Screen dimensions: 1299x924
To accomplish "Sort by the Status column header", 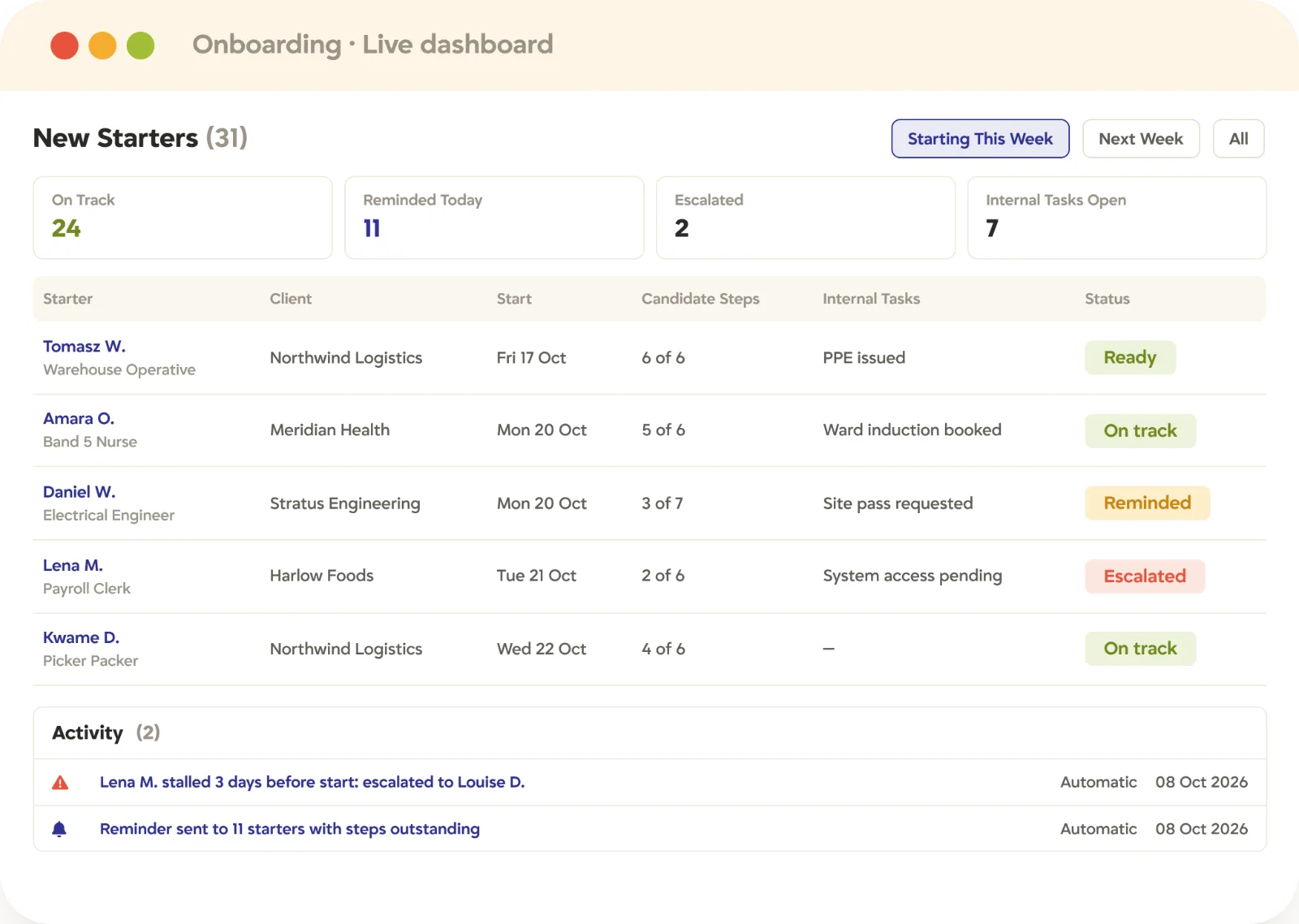I will point(1107,299).
